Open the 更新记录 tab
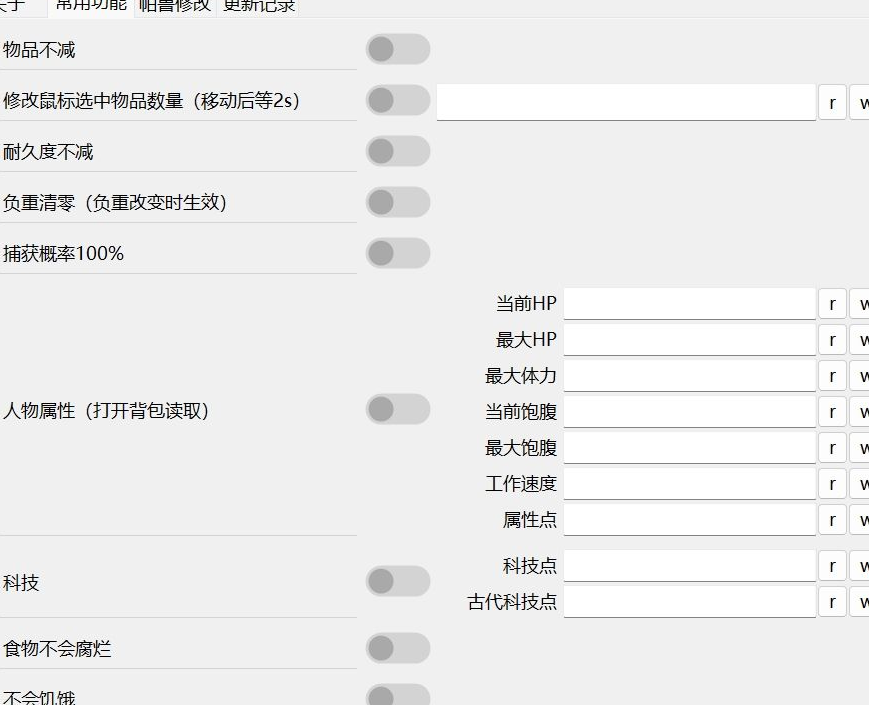The width and height of the screenshot is (869, 705). point(258,5)
